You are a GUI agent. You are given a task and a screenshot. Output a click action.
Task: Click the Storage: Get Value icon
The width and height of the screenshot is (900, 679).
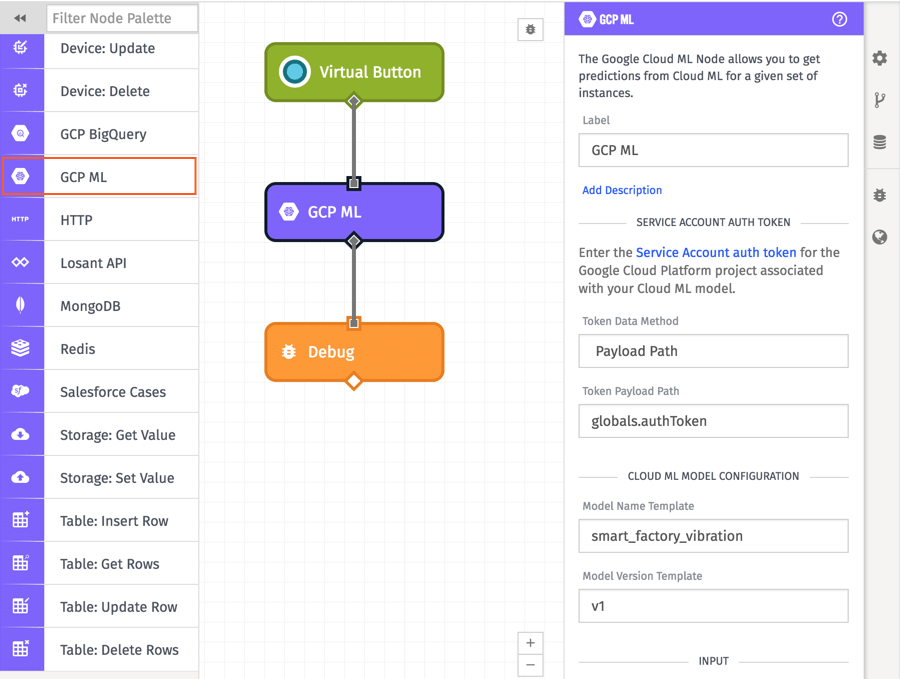click(x=21, y=434)
